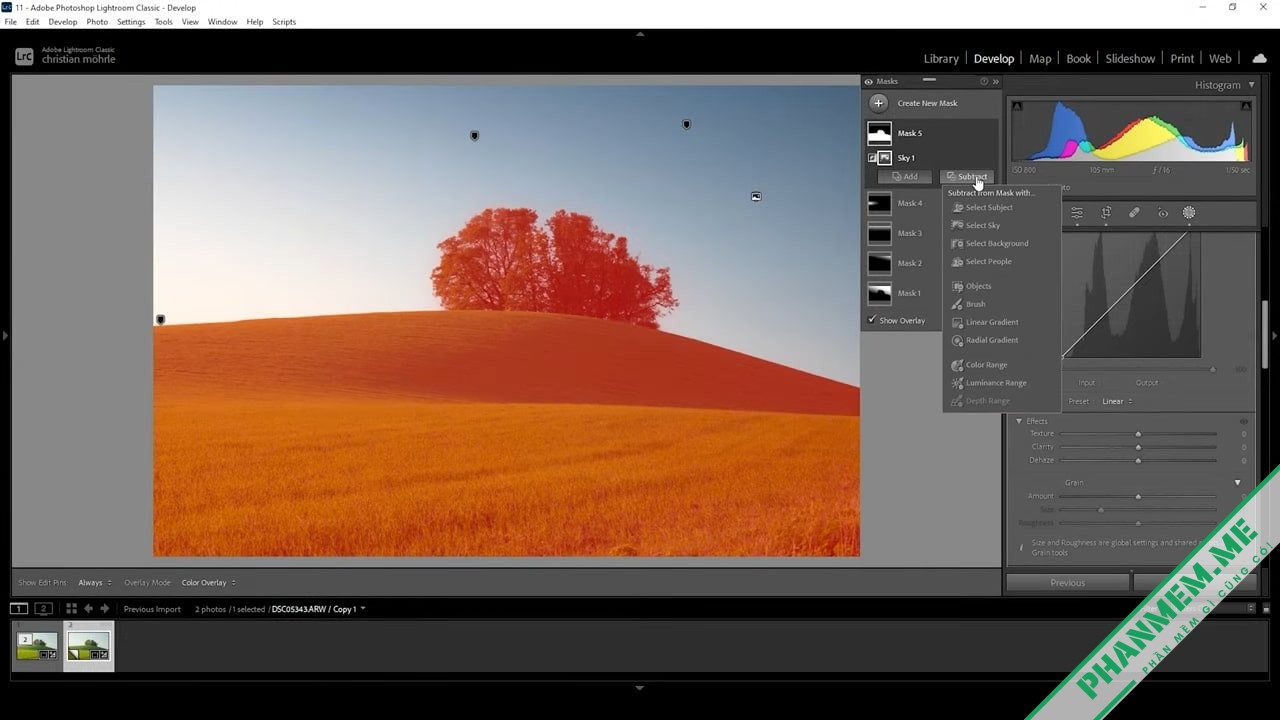Open the Photo menu in the menu bar
This screenshot has width=1280, height=720.
pos(97,22)
